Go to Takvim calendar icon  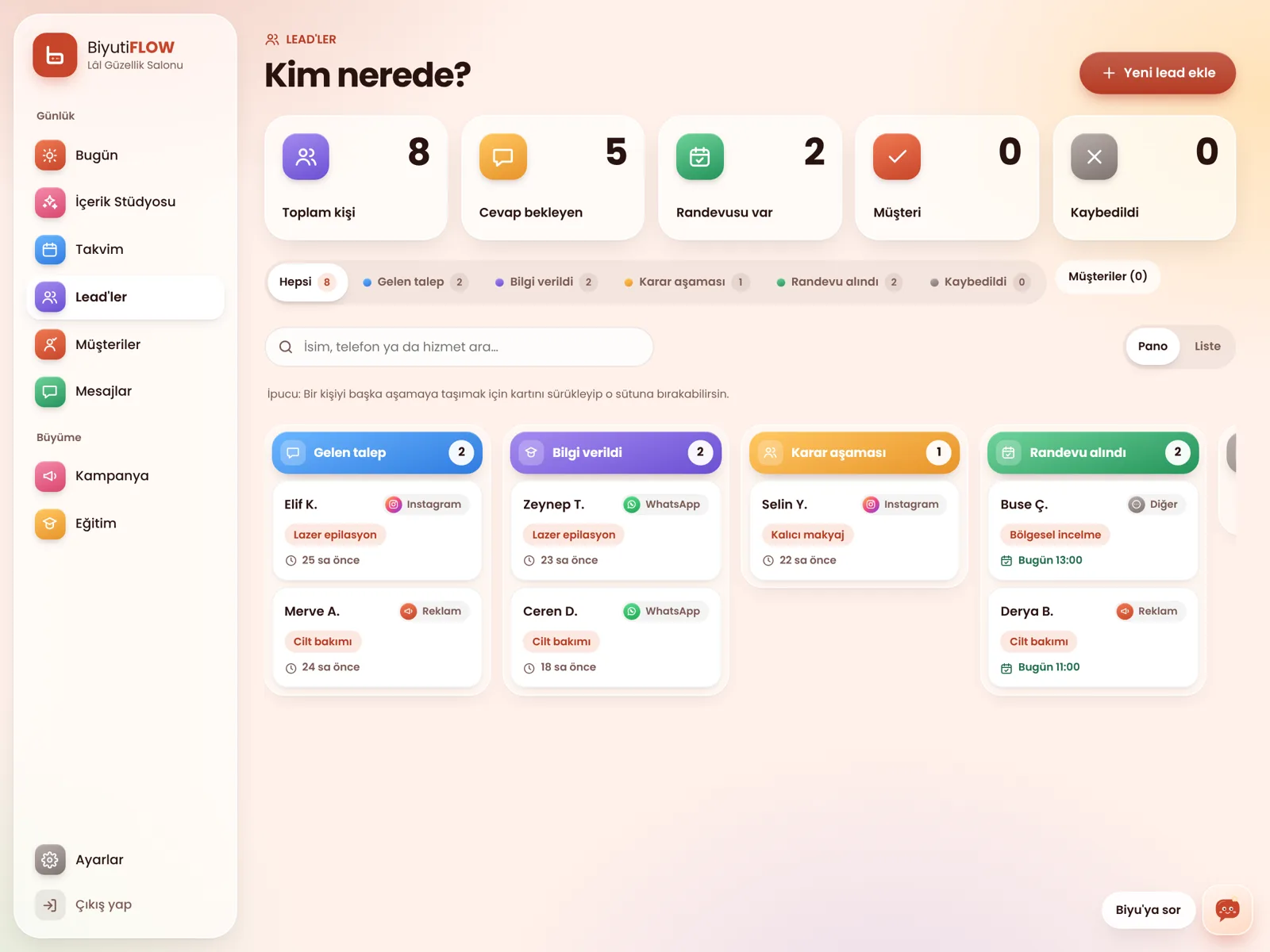point(50,250)
